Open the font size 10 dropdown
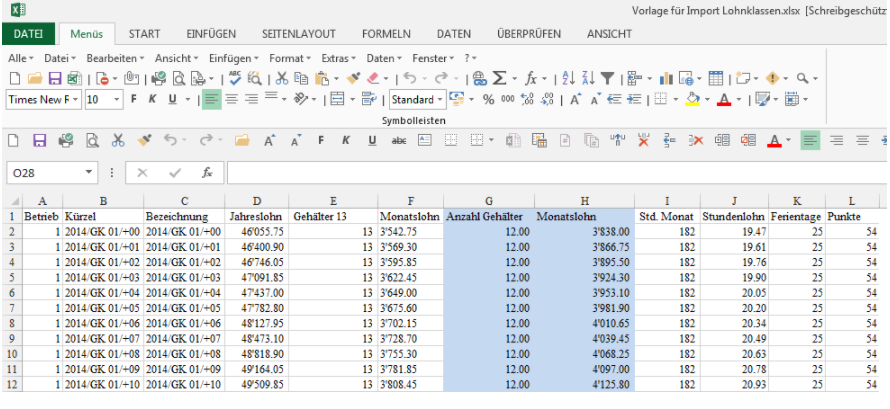This screenshot has width=890, height=409. [103, 100]
